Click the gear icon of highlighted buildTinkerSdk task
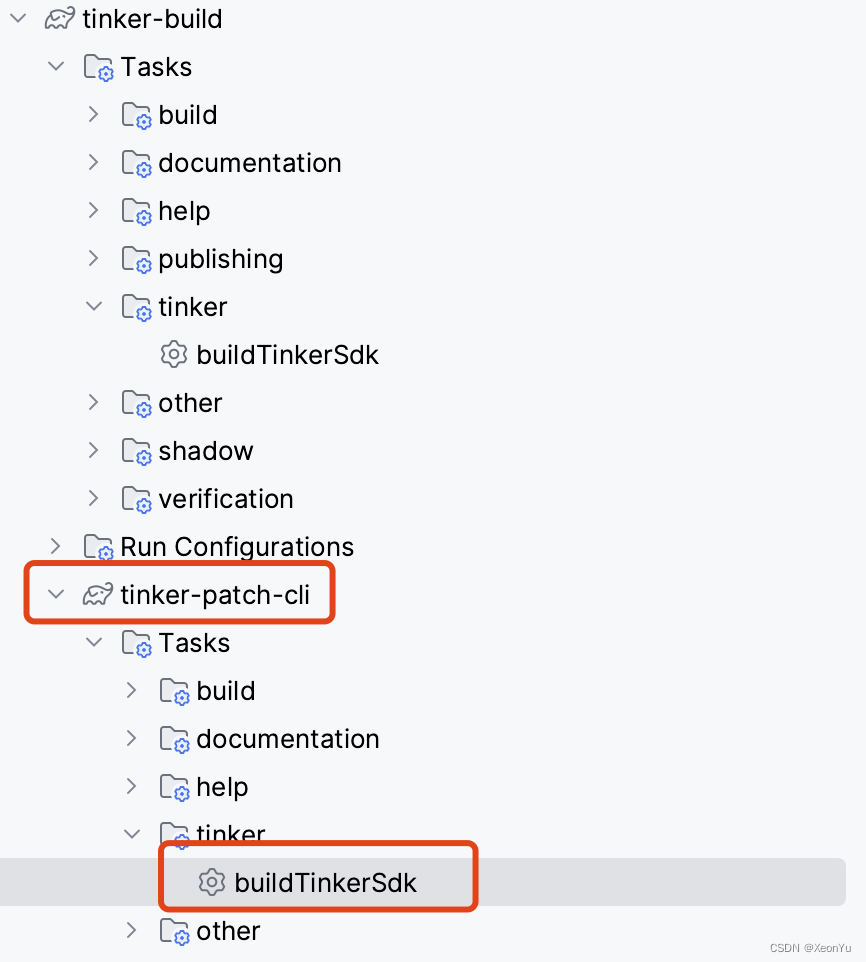This screenshot has width=866, height=962. click(211, 882)
